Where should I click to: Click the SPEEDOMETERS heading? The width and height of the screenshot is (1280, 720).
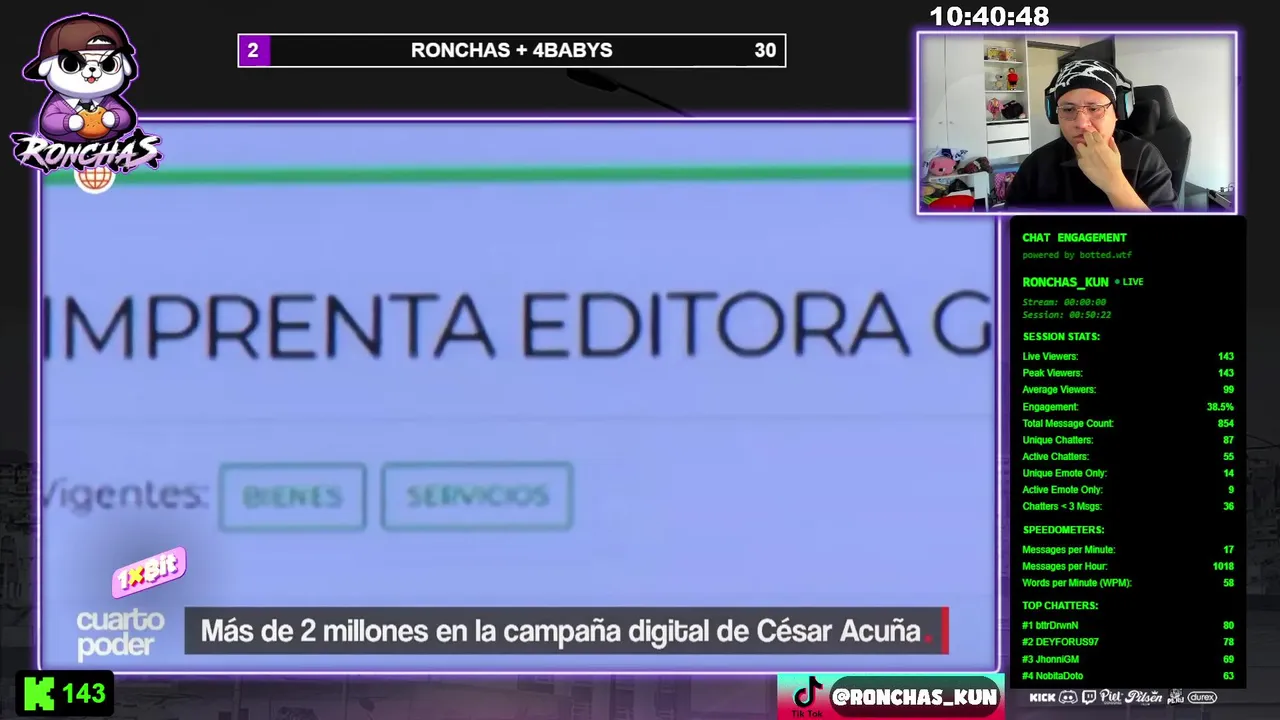(1063, 530)
